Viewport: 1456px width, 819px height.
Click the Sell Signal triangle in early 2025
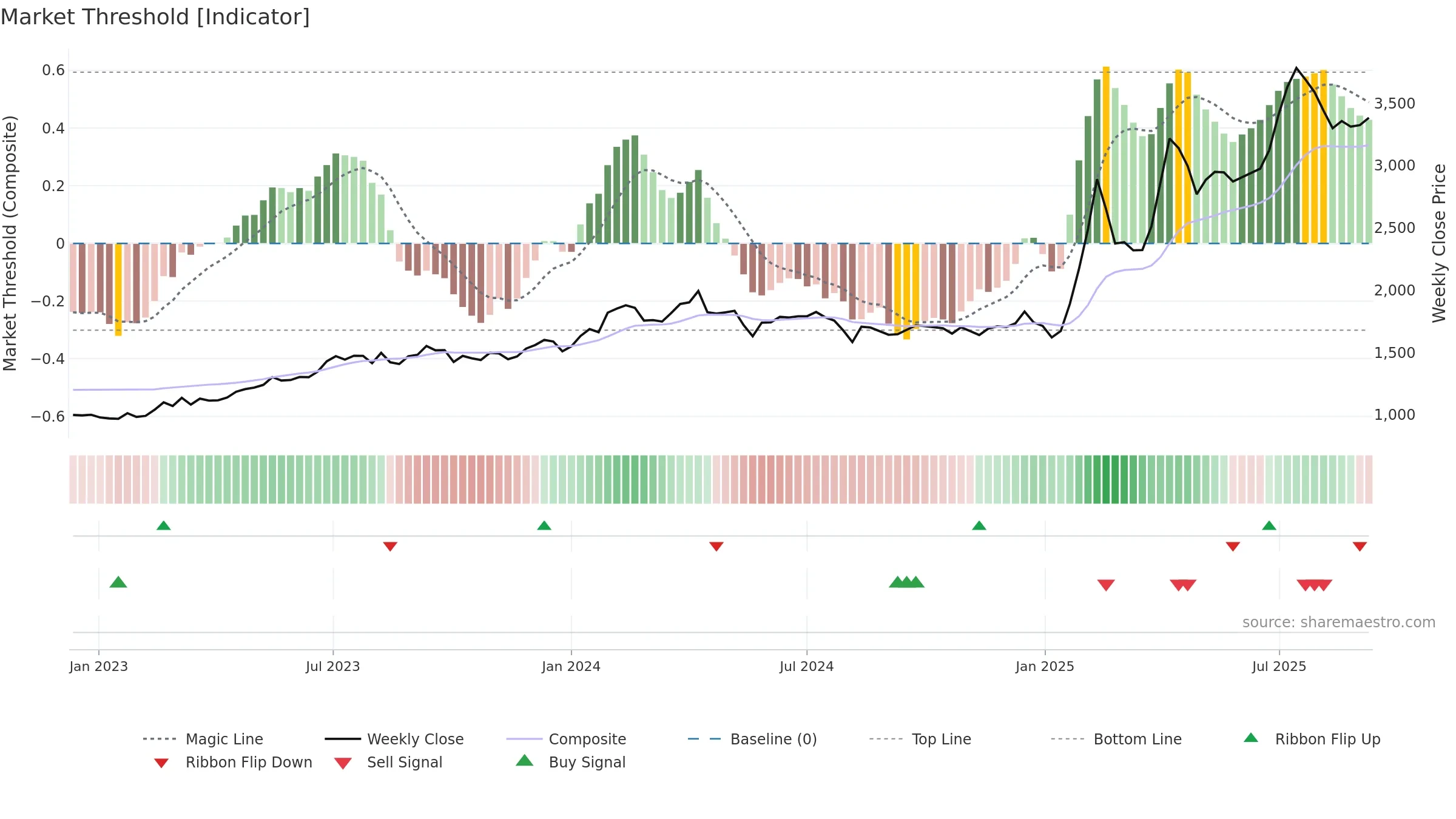(x=1106, y=585)
